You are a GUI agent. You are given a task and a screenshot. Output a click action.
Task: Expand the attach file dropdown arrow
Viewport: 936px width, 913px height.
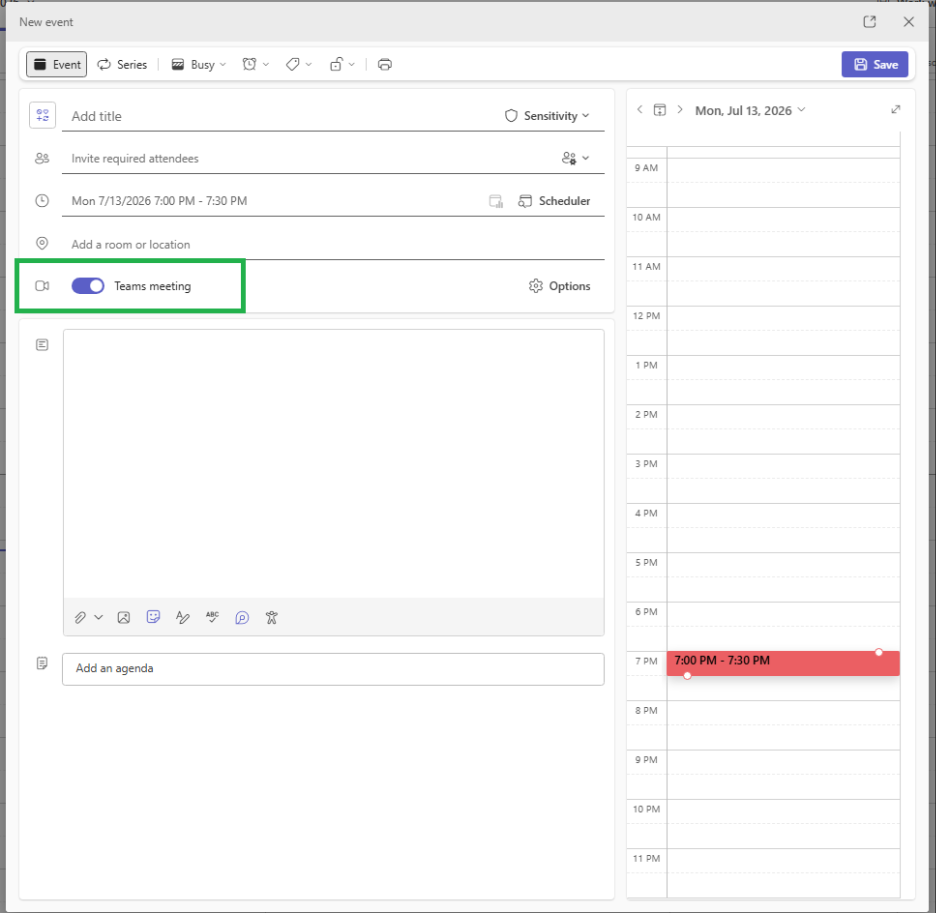pyautogui.click(x=99, y=617)
